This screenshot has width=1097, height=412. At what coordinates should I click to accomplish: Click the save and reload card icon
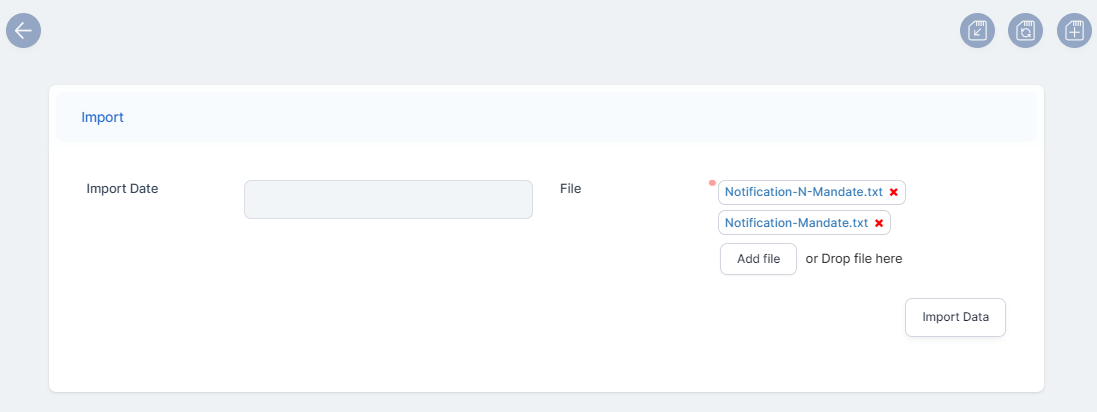(1025, 31)
